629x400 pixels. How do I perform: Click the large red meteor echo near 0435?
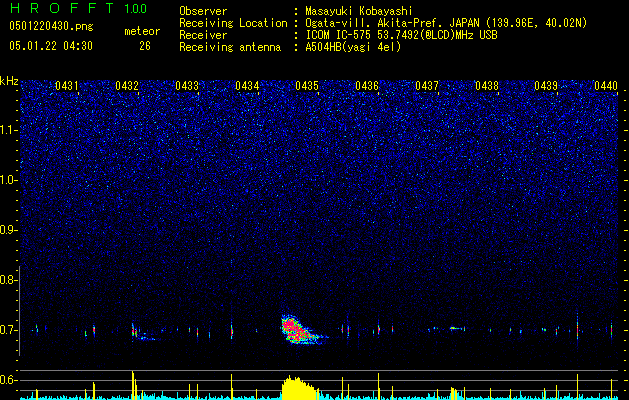tap(300, 330)
